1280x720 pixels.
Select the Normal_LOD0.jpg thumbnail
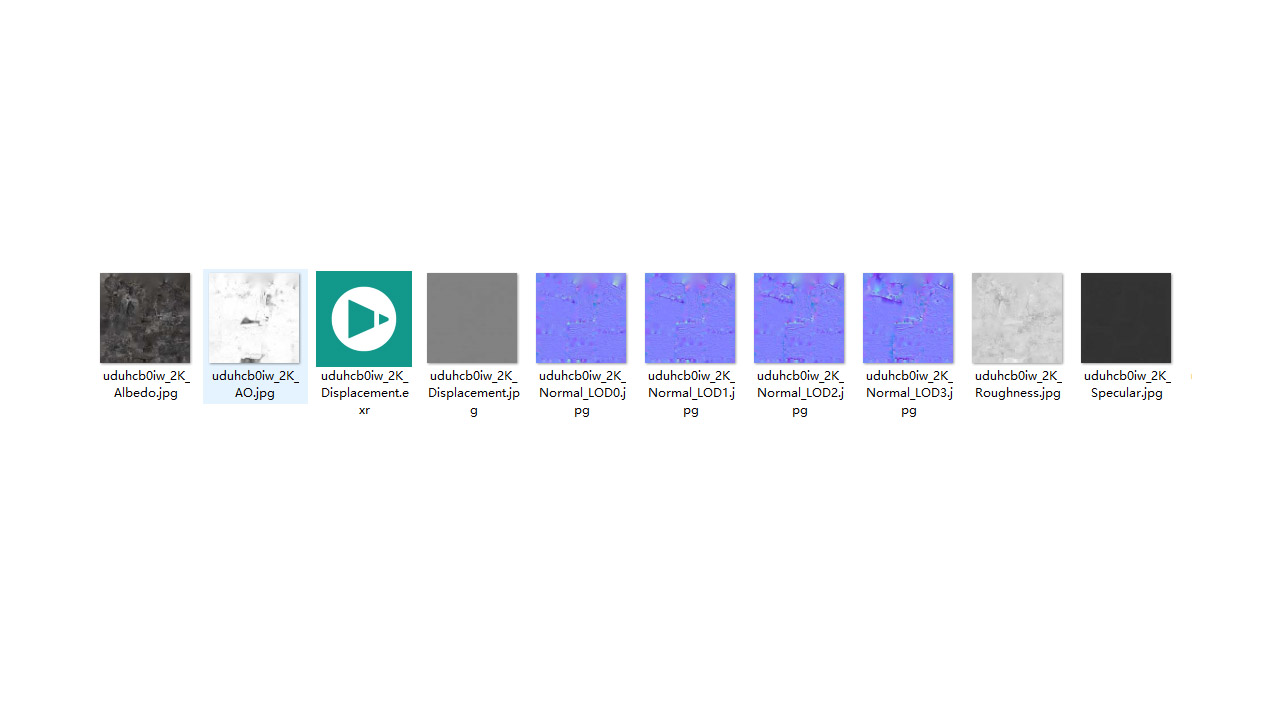[x=581, y=318]
